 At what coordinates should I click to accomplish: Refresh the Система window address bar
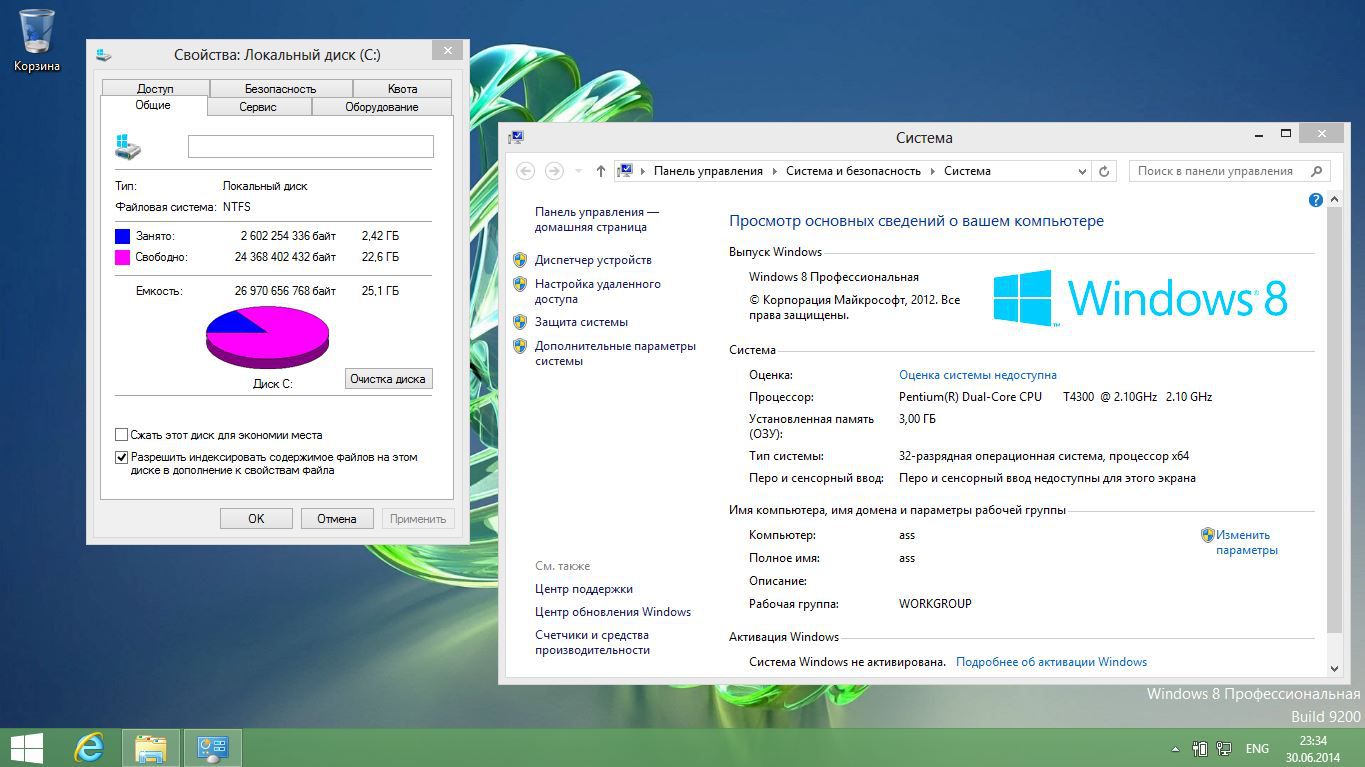click(x=1104, y=171)
